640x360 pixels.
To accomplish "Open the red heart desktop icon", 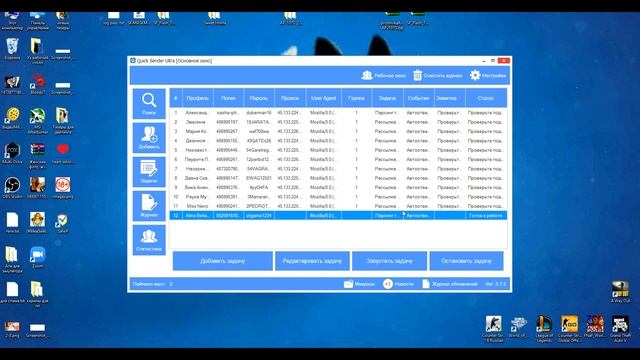I will coord(62,153).
